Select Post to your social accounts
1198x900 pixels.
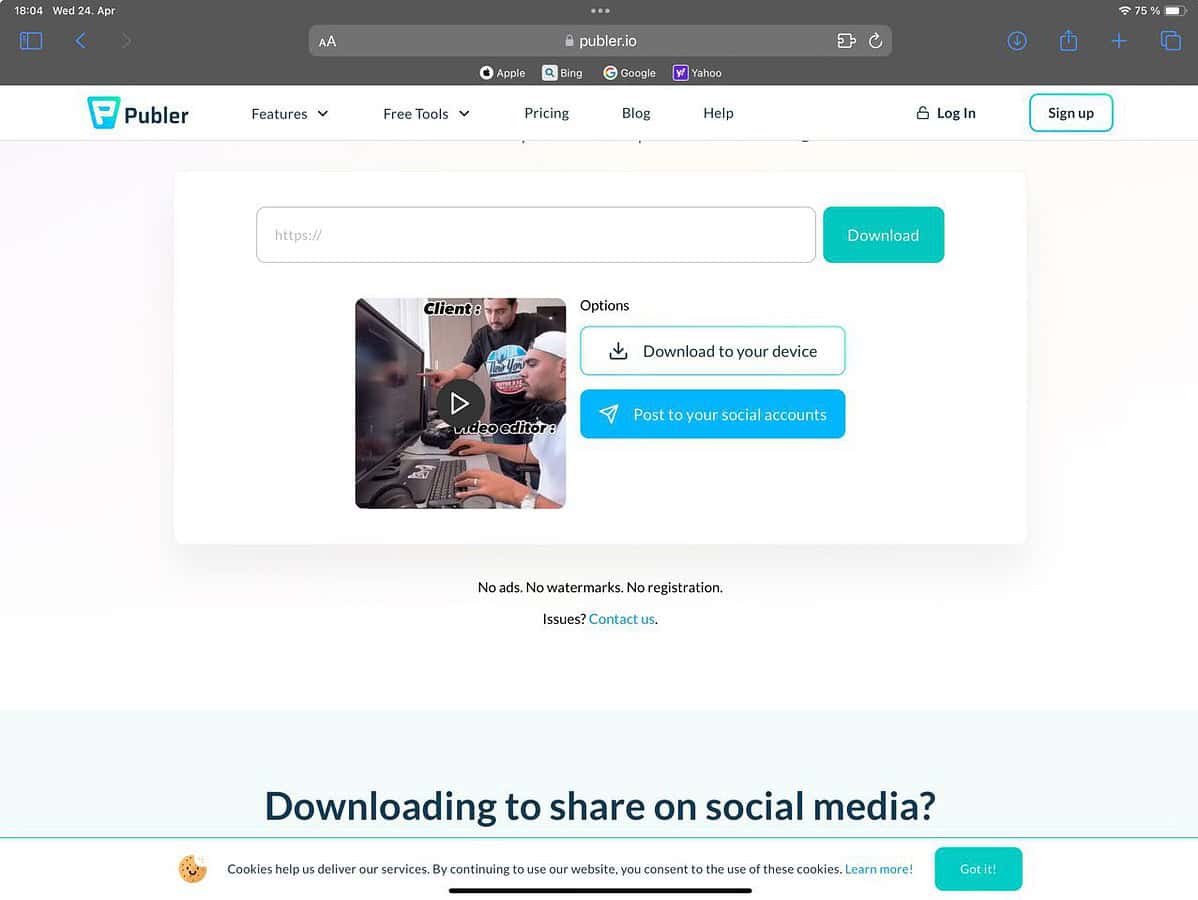click(712, 413)
